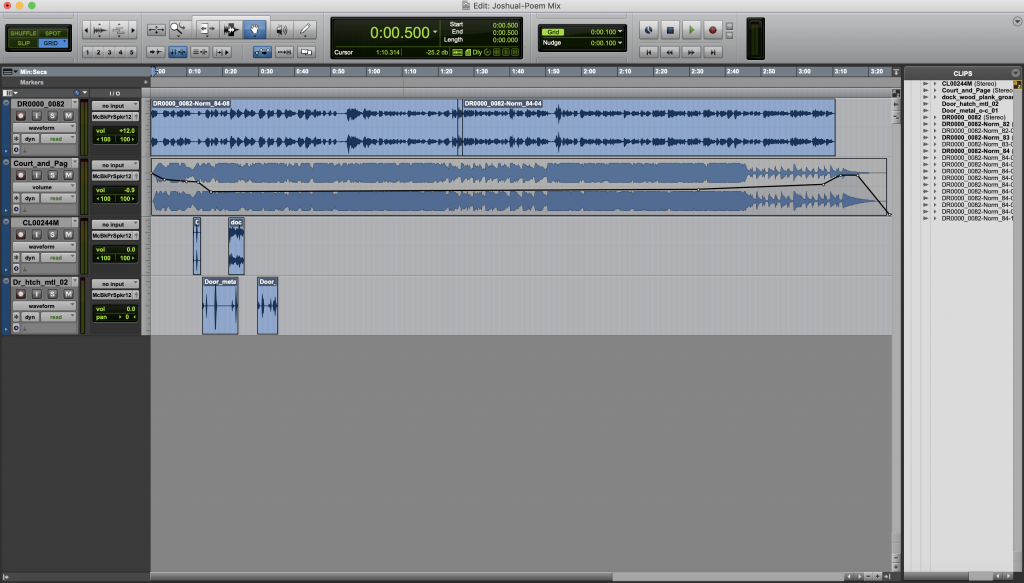Open main counter format dropdown

point(435,32)
